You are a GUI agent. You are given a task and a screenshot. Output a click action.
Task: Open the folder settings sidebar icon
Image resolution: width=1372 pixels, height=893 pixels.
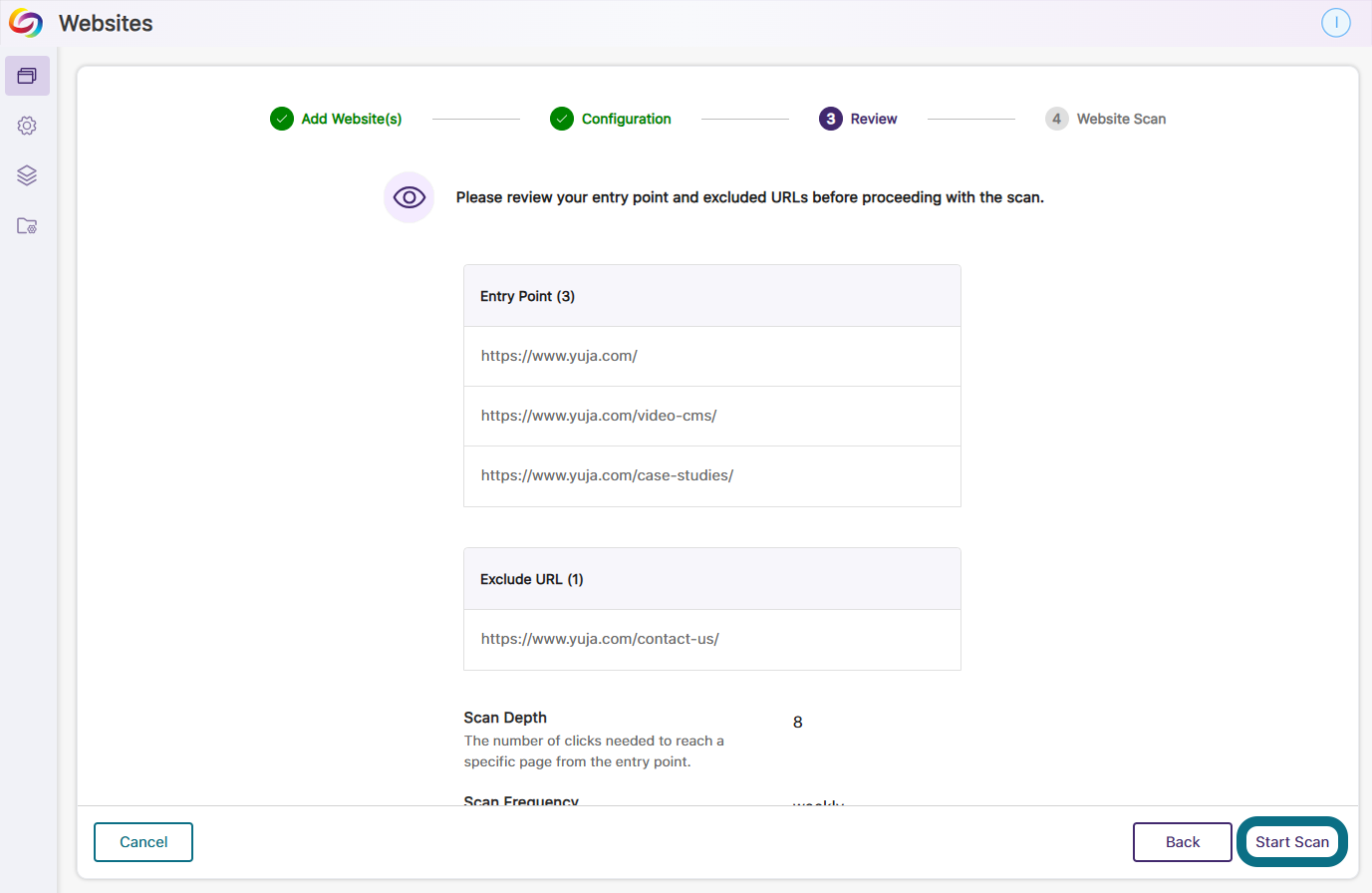pyautogui.click(x=27, y=226)
